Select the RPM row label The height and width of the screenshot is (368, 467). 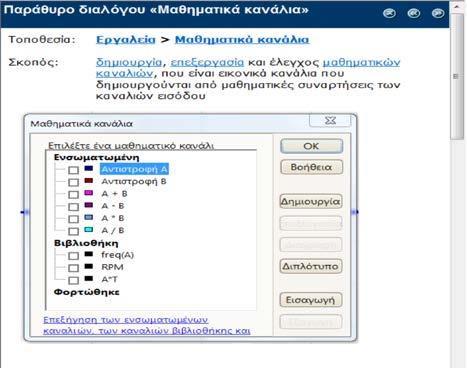tap(112, 267)
